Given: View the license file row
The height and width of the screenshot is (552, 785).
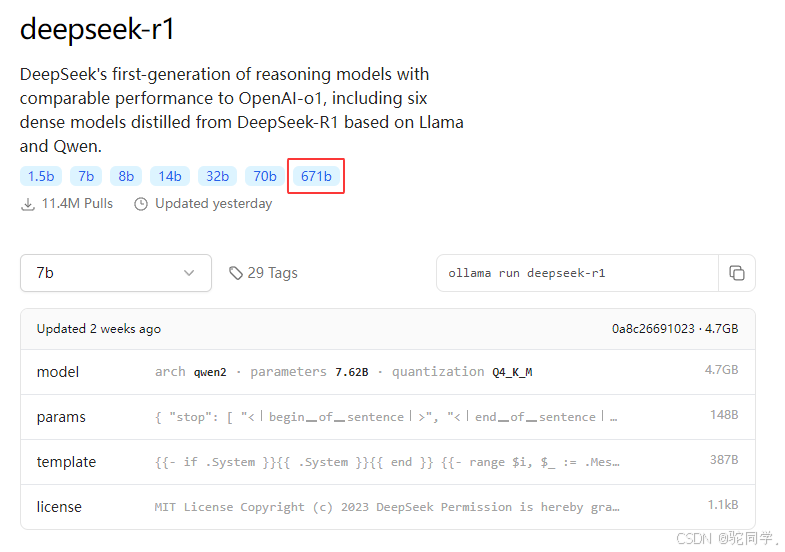Looking at the screenshot, I should [387, 507].
